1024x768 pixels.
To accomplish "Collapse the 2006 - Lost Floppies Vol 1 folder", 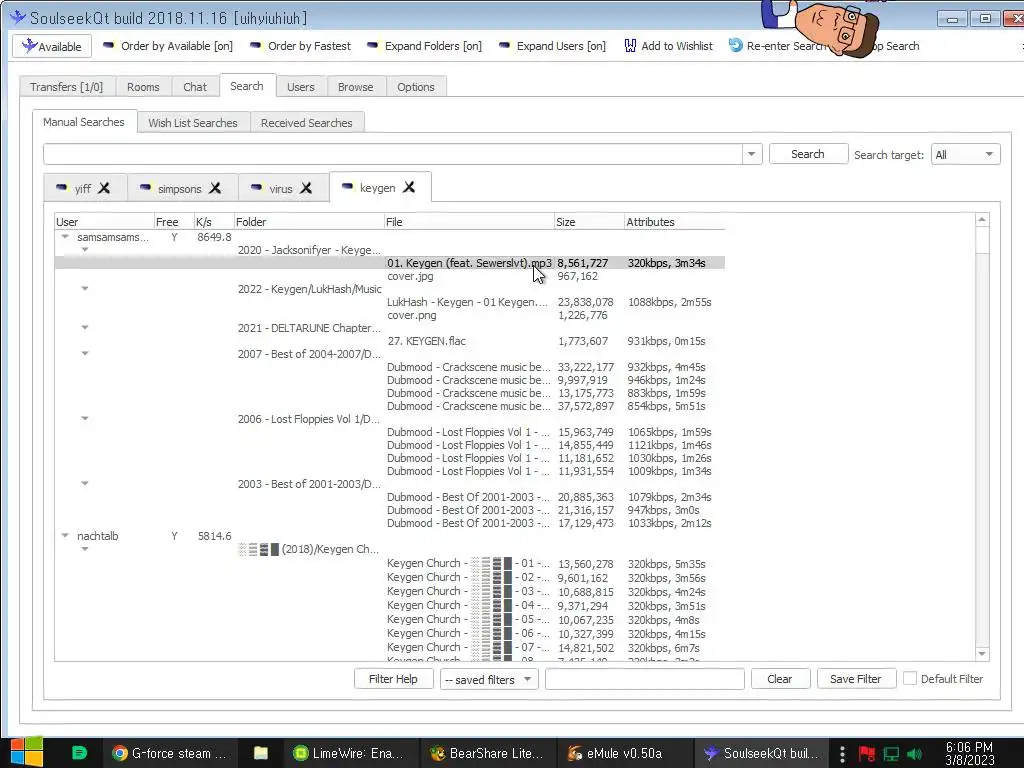I will 85,418.
